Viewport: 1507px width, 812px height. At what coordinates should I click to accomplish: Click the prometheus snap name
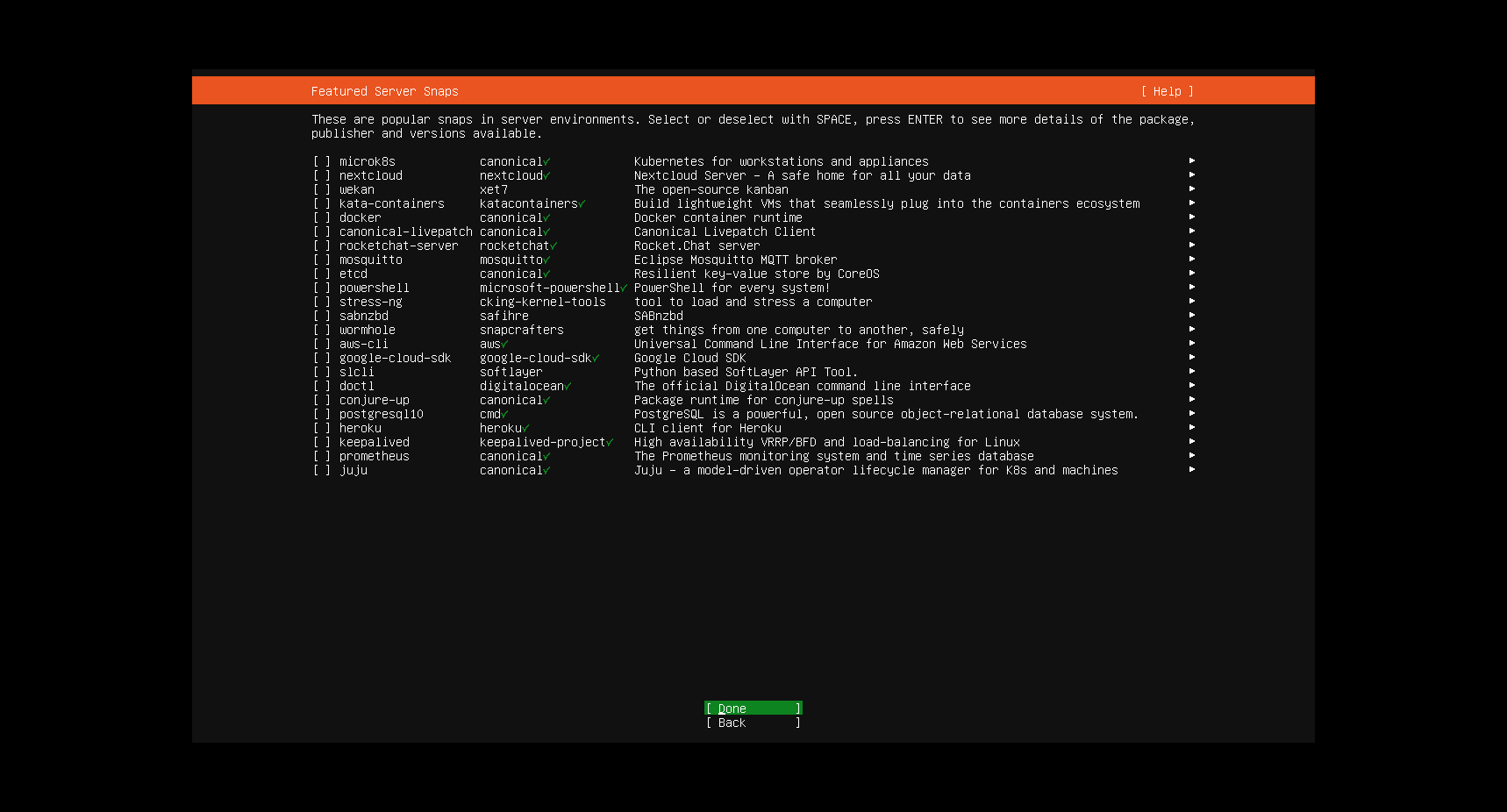tap(375, 456)
